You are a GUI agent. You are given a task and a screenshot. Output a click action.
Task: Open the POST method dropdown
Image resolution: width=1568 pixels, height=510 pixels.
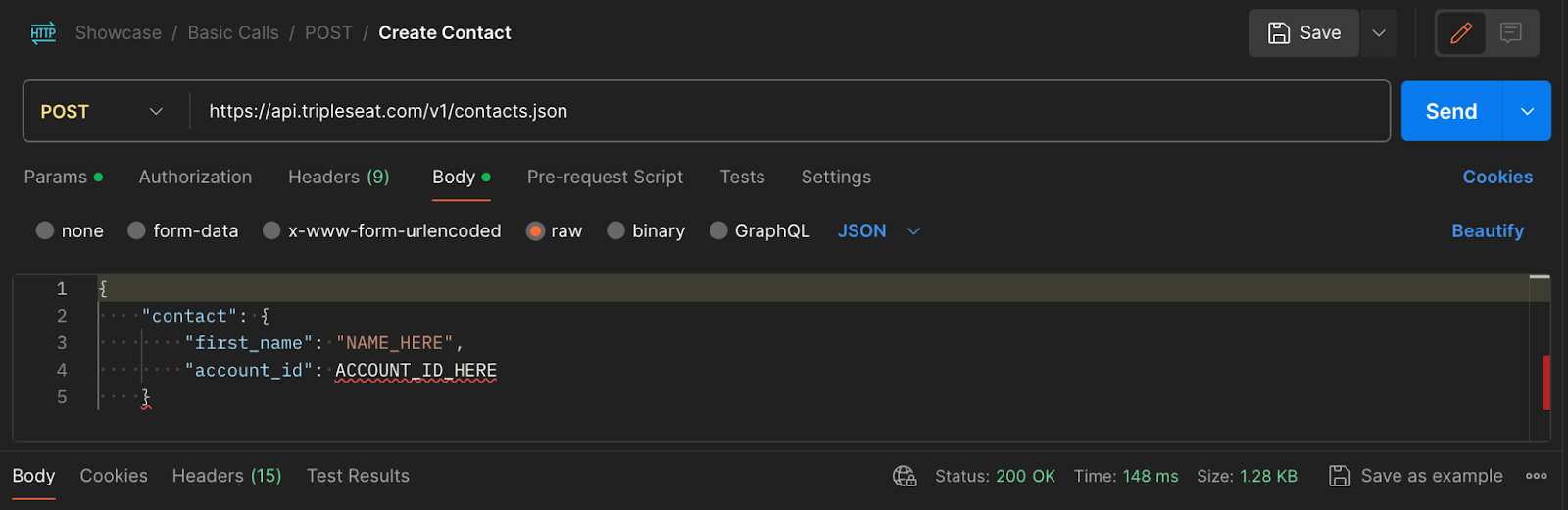pos(102,112)
